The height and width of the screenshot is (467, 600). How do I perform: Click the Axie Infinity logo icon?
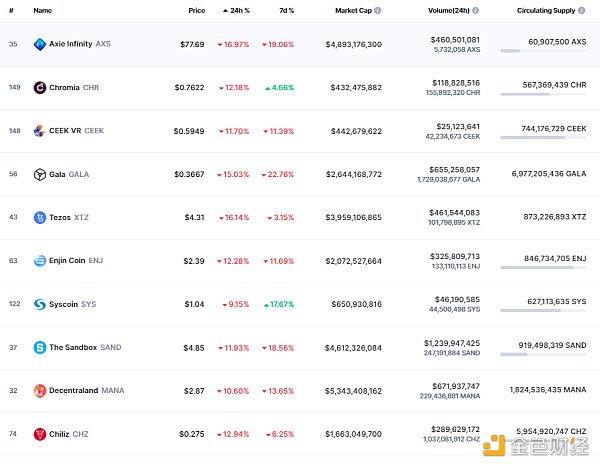pos(40,44)
